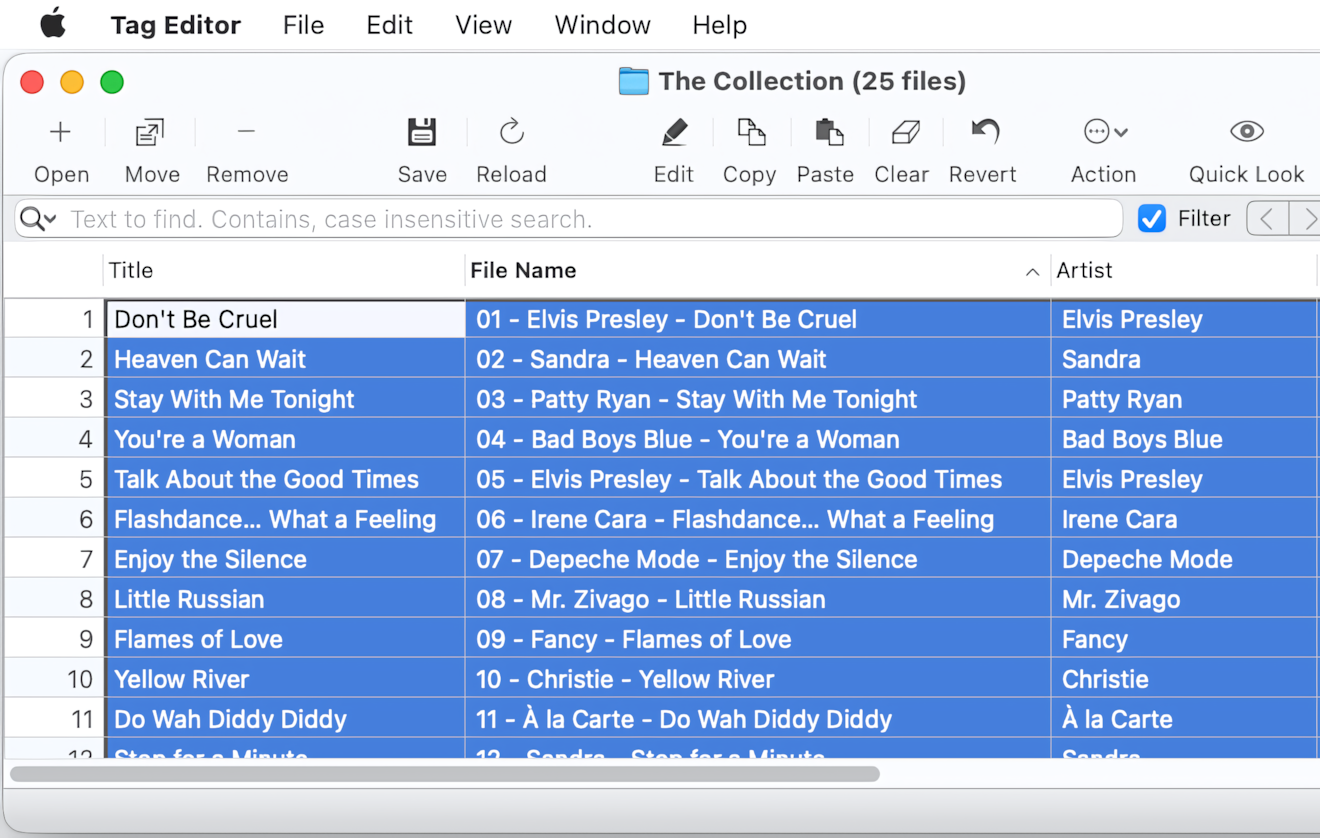Click the artist cell "Irene Cara"
The image size is (1320, 838).
[x=1184, y=519]
